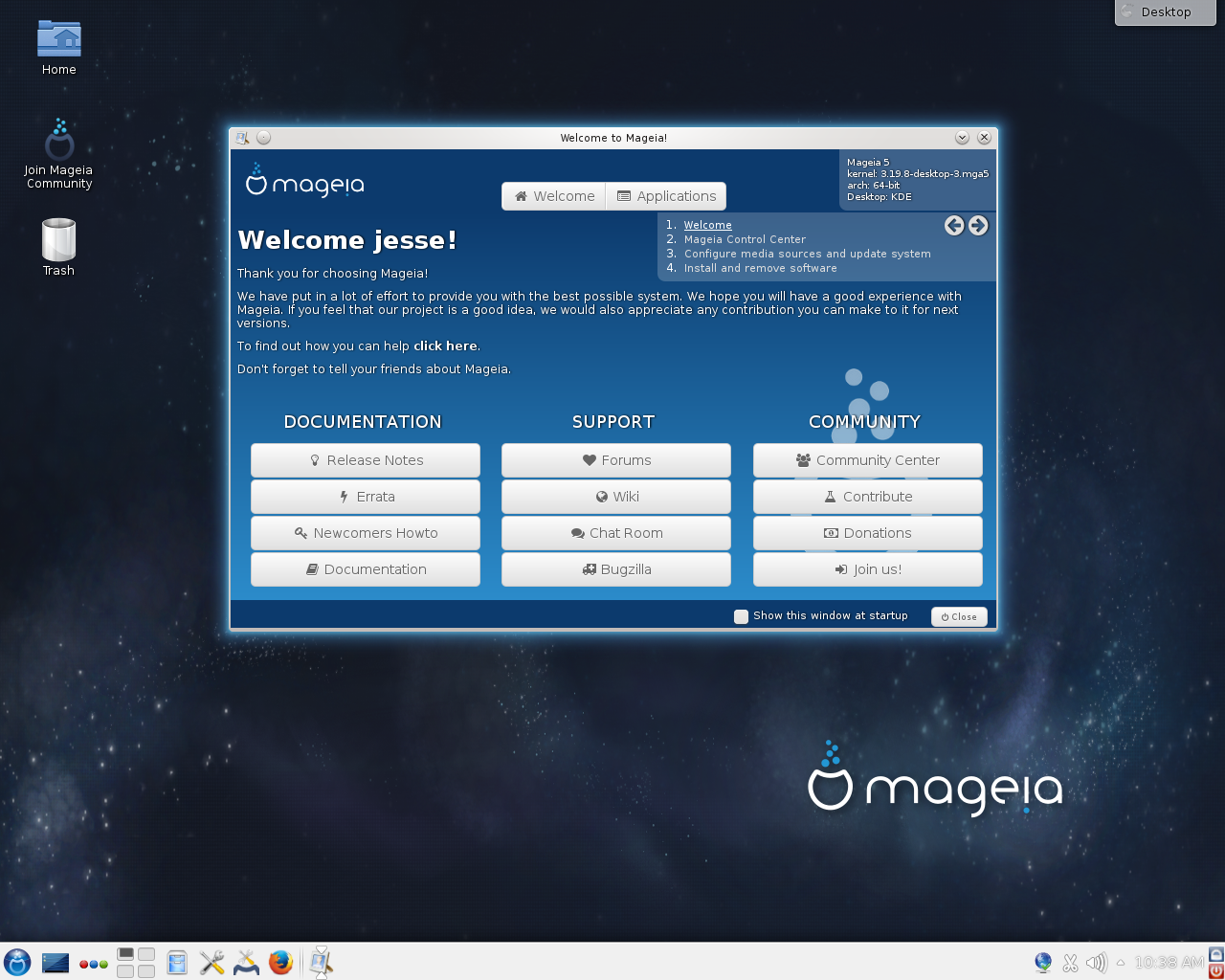Click the 10:38 AM clock
The height and width of the screenshot is (980, 1225).
pos(1169,963)
